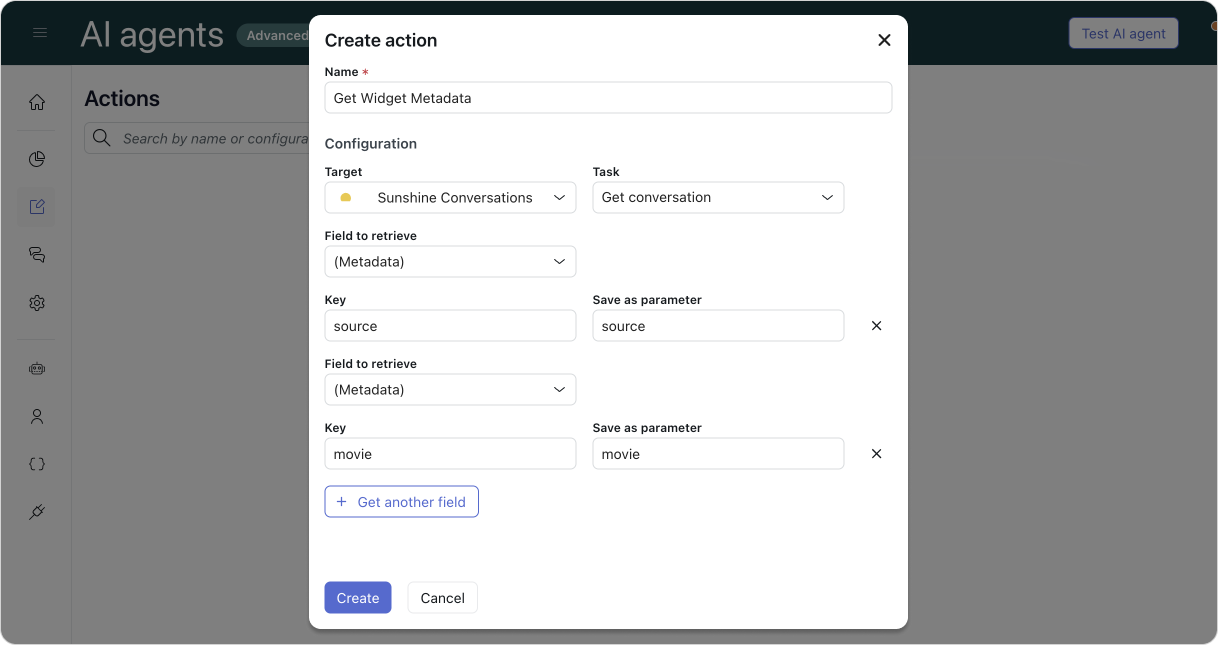Open the conversations chat bubbles icon

[37, 255]
